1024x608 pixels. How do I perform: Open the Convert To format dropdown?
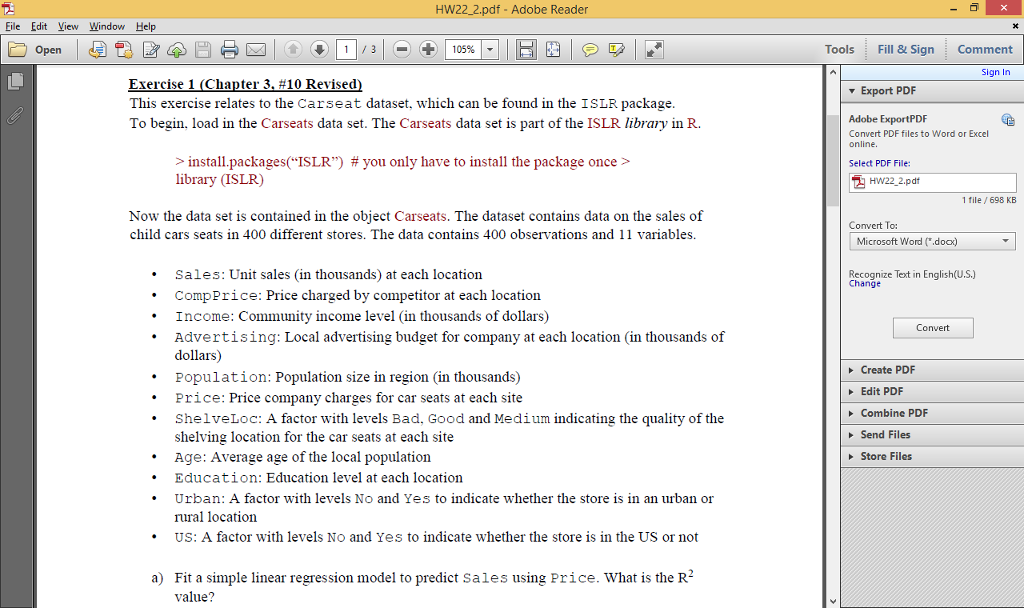[x=932, y=241]
